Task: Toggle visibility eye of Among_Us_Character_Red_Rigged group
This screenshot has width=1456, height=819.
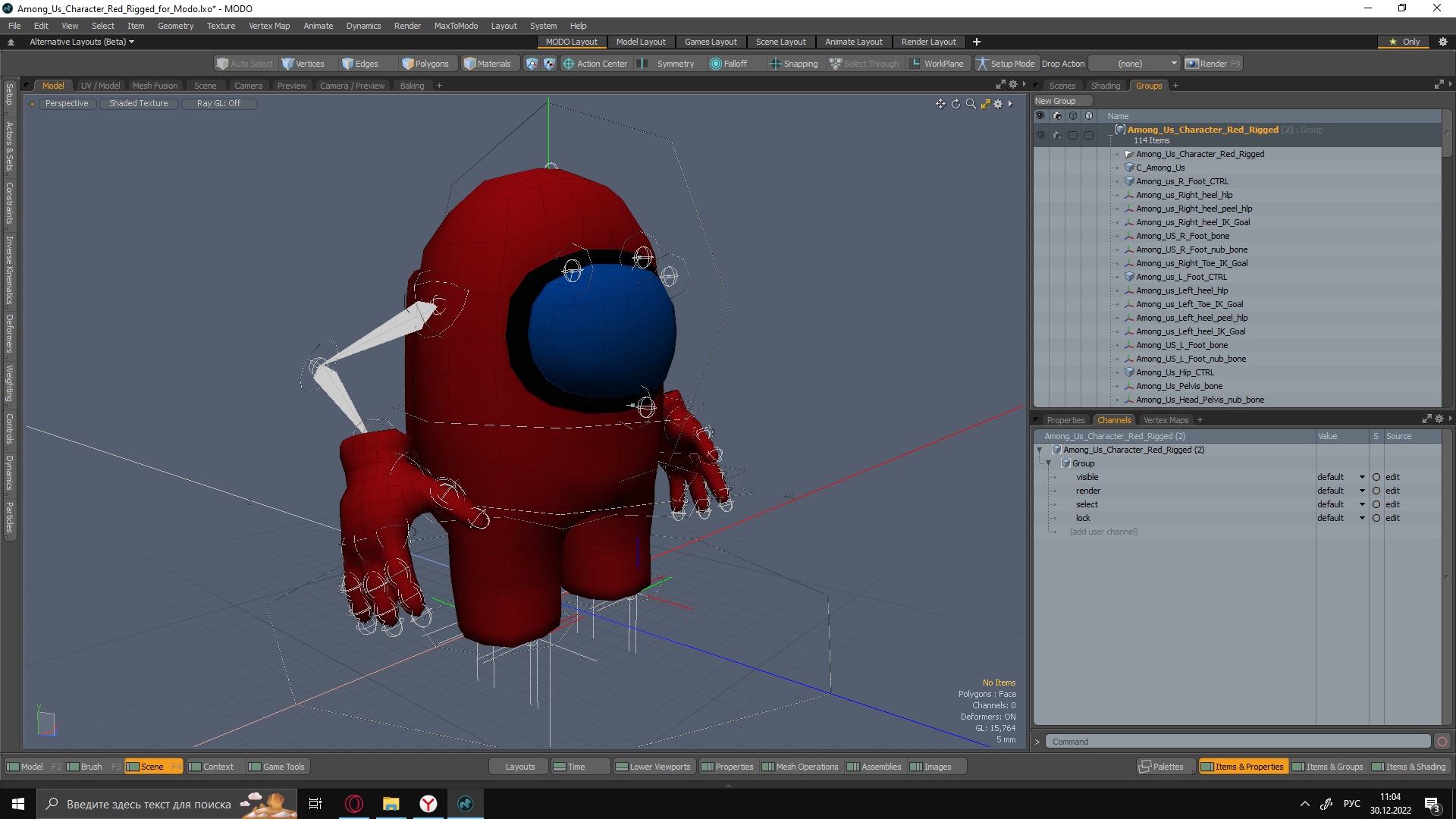Action: tap(1040, 135)
